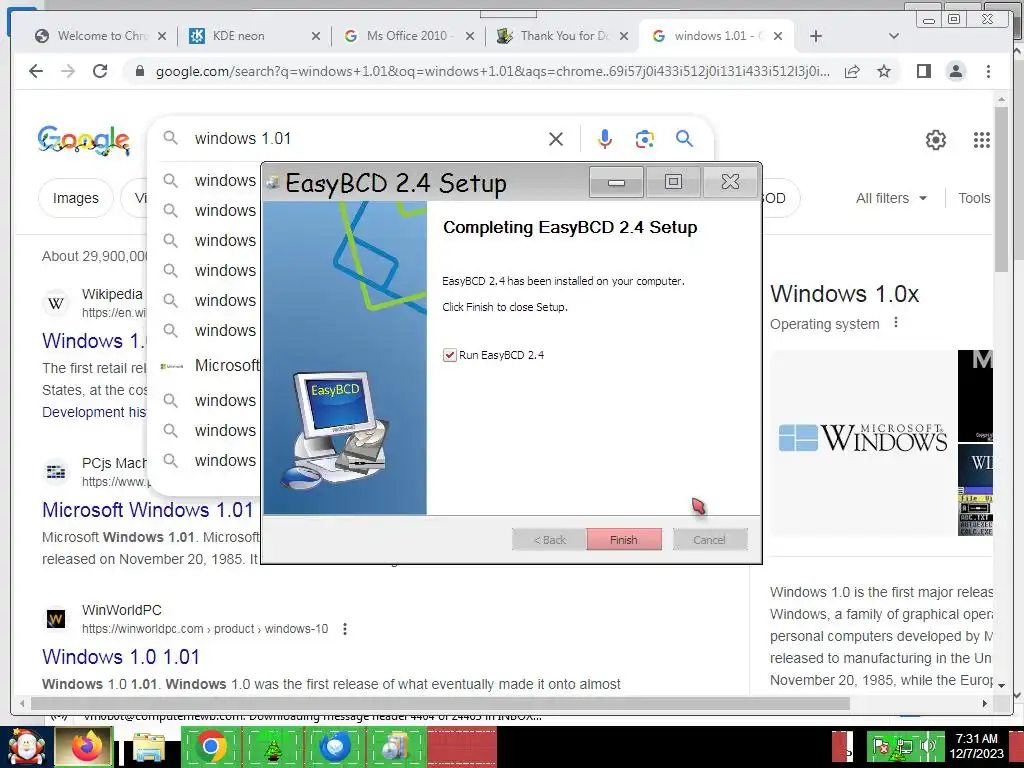Open more options beside Operating system
The width and height of the screenshot is (1024, 768).
896,323
